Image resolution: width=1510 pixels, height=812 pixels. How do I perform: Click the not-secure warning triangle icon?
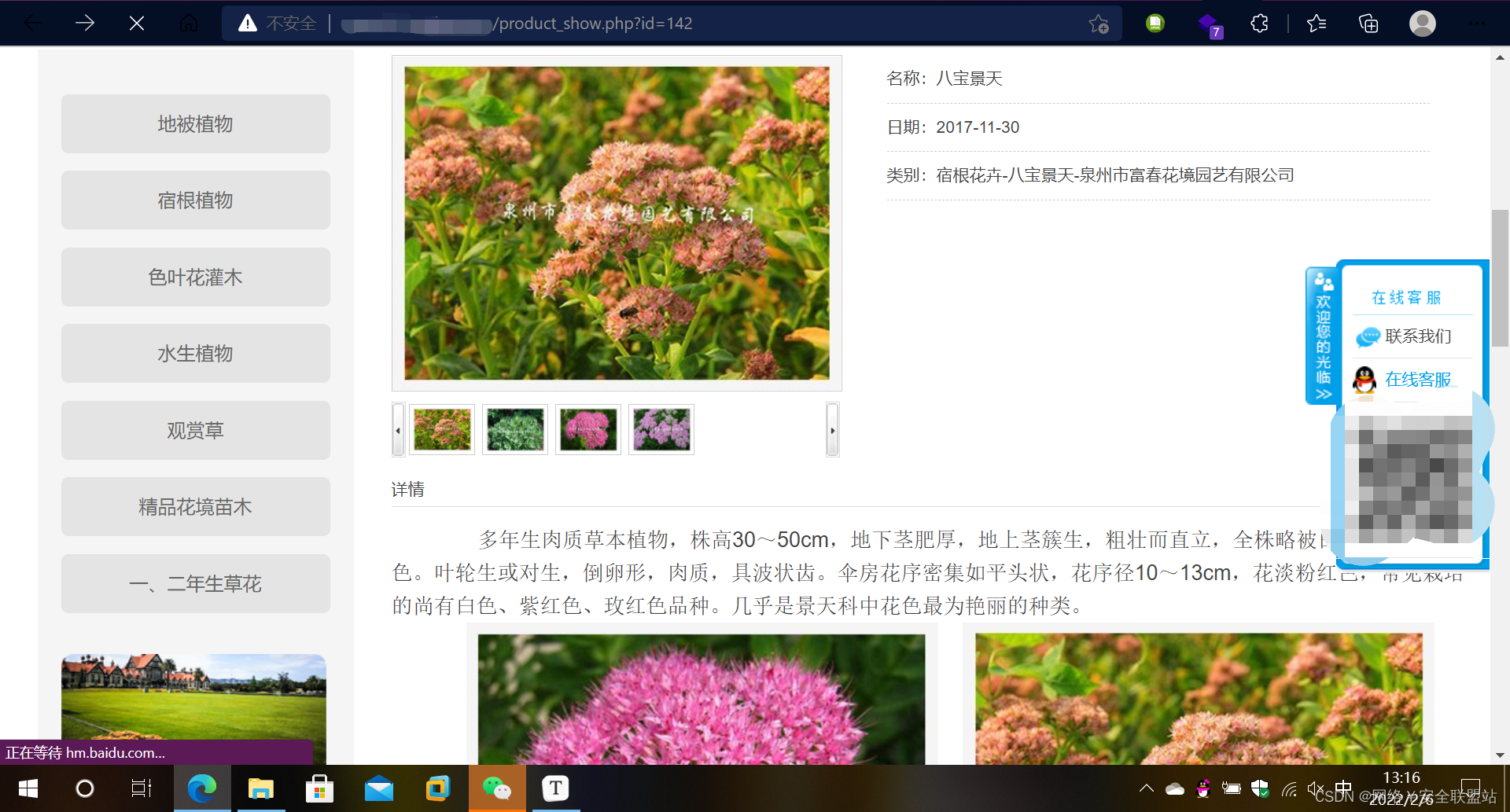pyautogui.click(x=248, y=24)
